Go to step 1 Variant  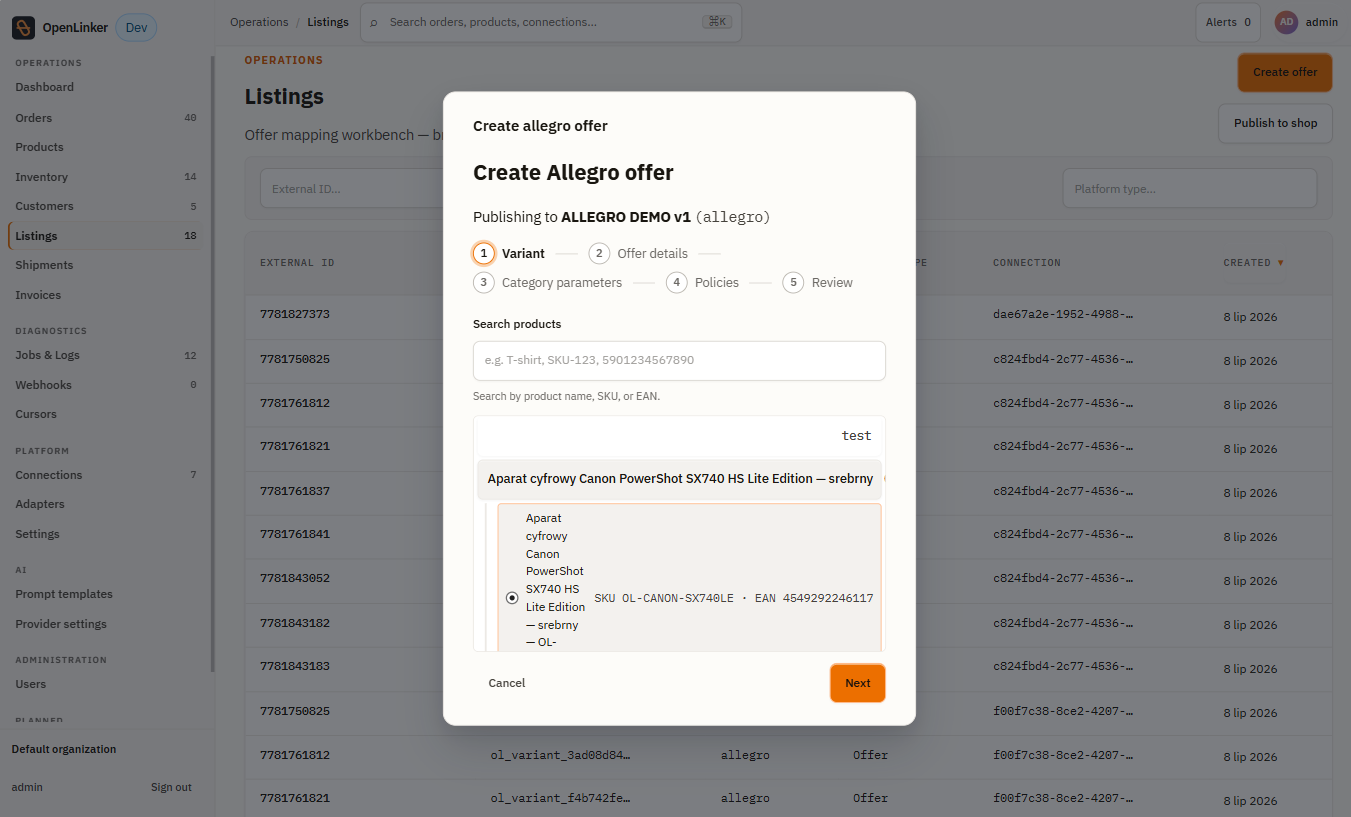pos(509,253)
